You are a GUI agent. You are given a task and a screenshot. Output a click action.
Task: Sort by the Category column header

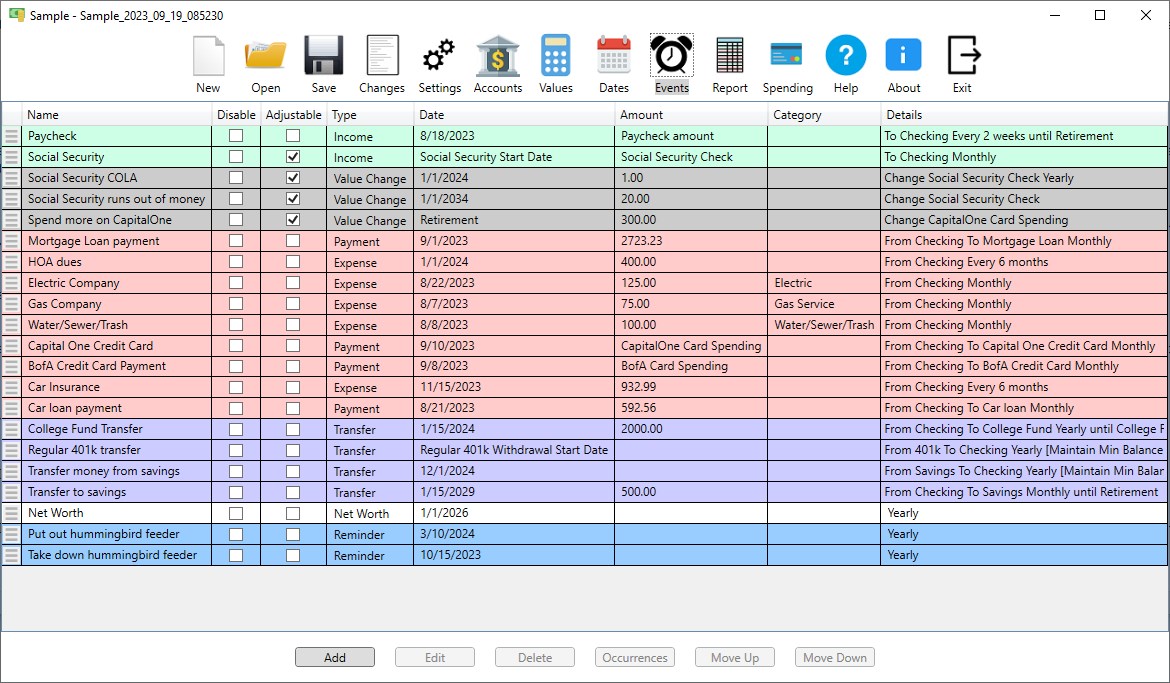[x=824, y=115]
